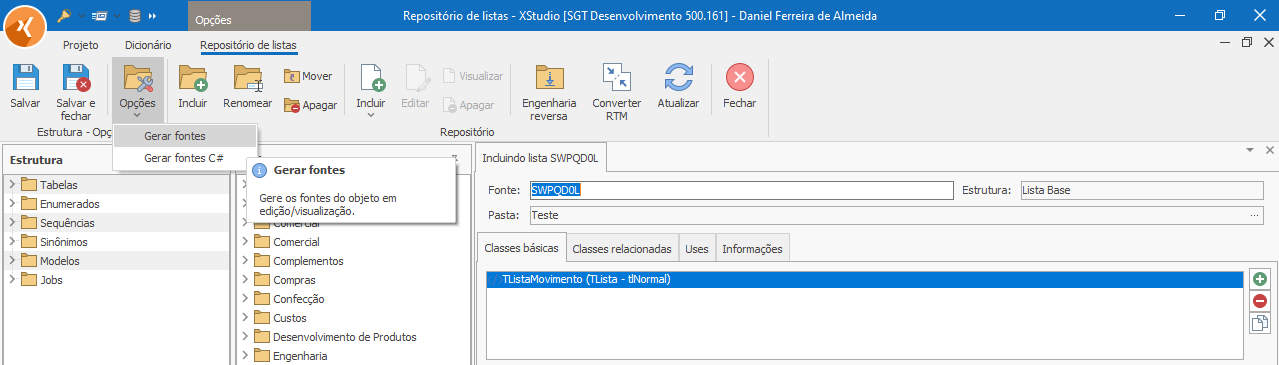Click the Salvar e fechar icon
This screenshot has height=365, width=1279.
(x=76, y=78)
